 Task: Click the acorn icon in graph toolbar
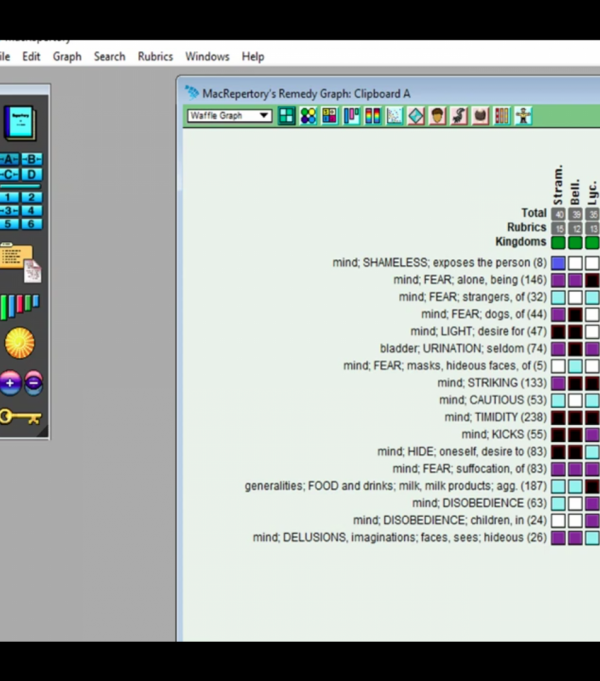pyautogui.click(x=438, y=116)
